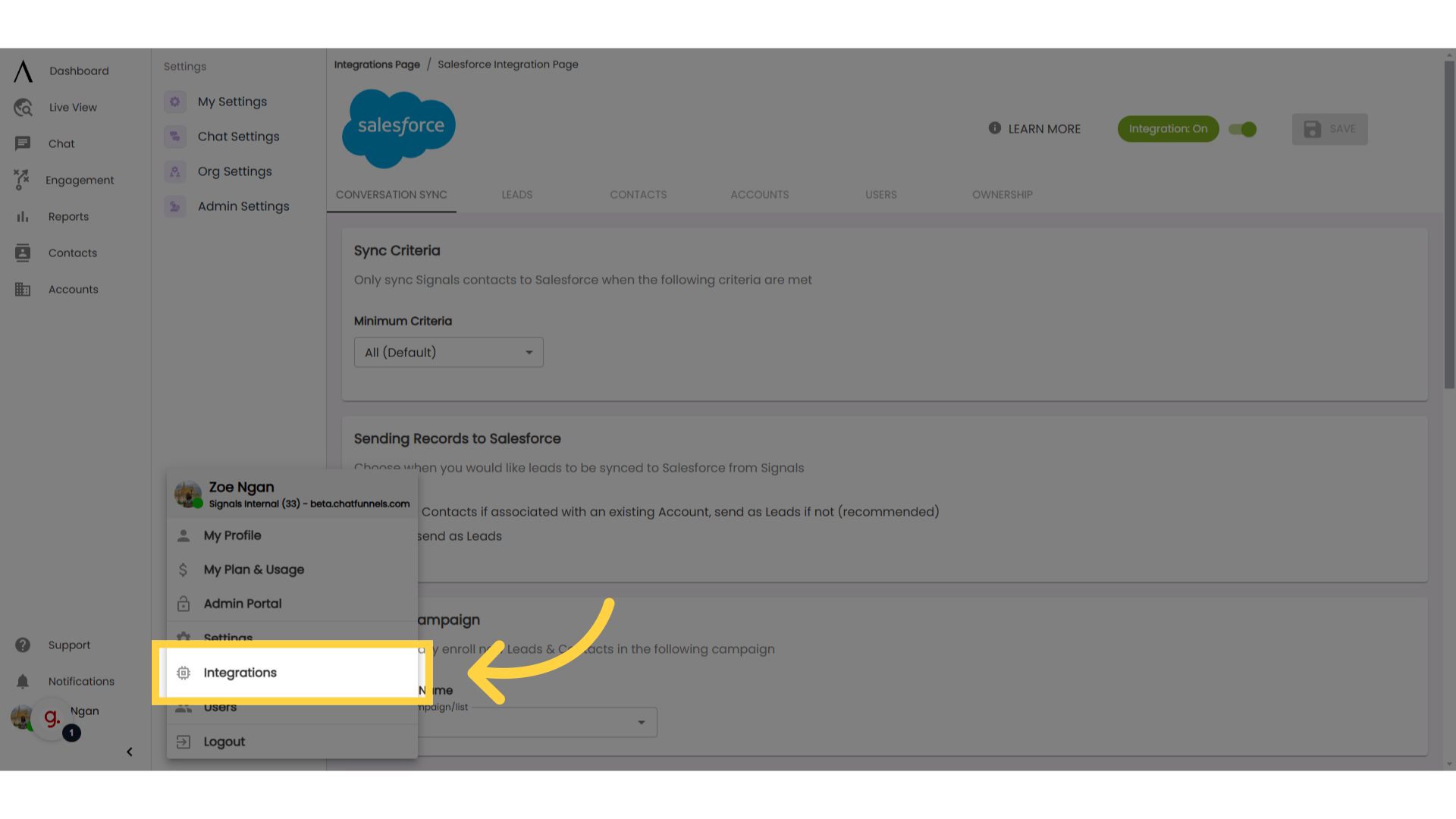Click the dollar sign plan icon
The width and height of the screenshot is (1456, 819).
click(183, 570)
